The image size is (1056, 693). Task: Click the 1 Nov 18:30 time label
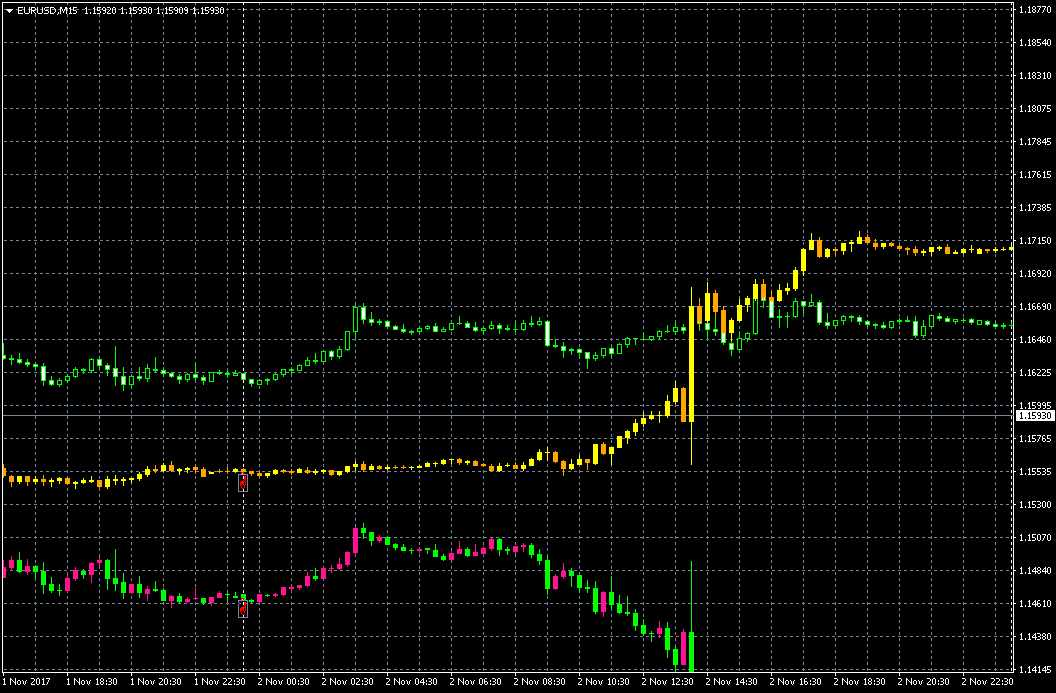[93, 682]
